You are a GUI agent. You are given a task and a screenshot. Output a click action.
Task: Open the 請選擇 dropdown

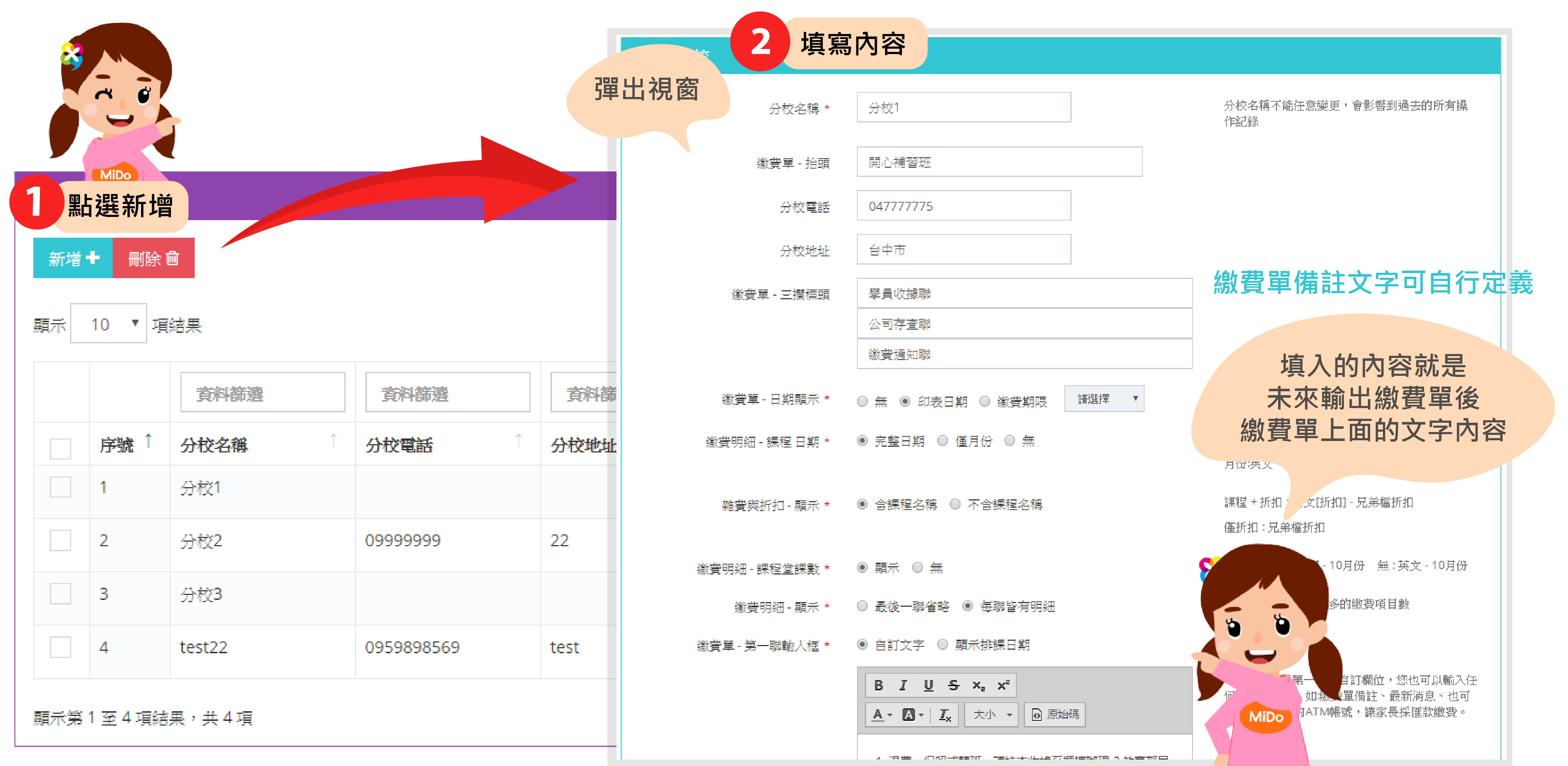click(x=1104, y=399)
